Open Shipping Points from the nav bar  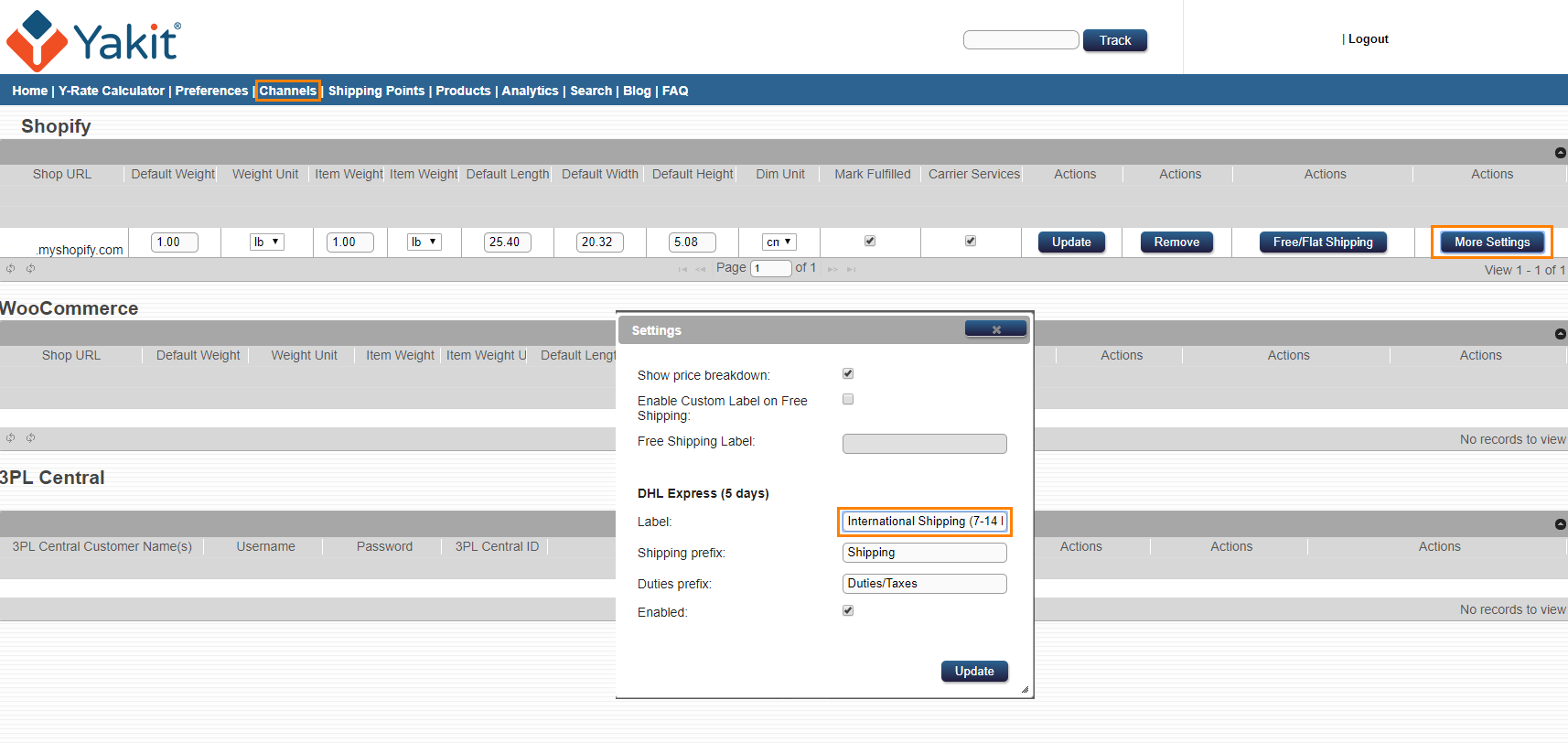(x=376, y=91)
